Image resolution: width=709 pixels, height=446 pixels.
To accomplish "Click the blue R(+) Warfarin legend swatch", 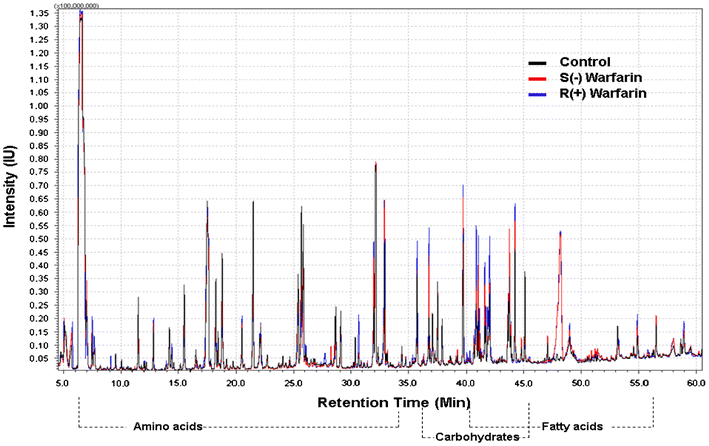I will click(537, 95).
